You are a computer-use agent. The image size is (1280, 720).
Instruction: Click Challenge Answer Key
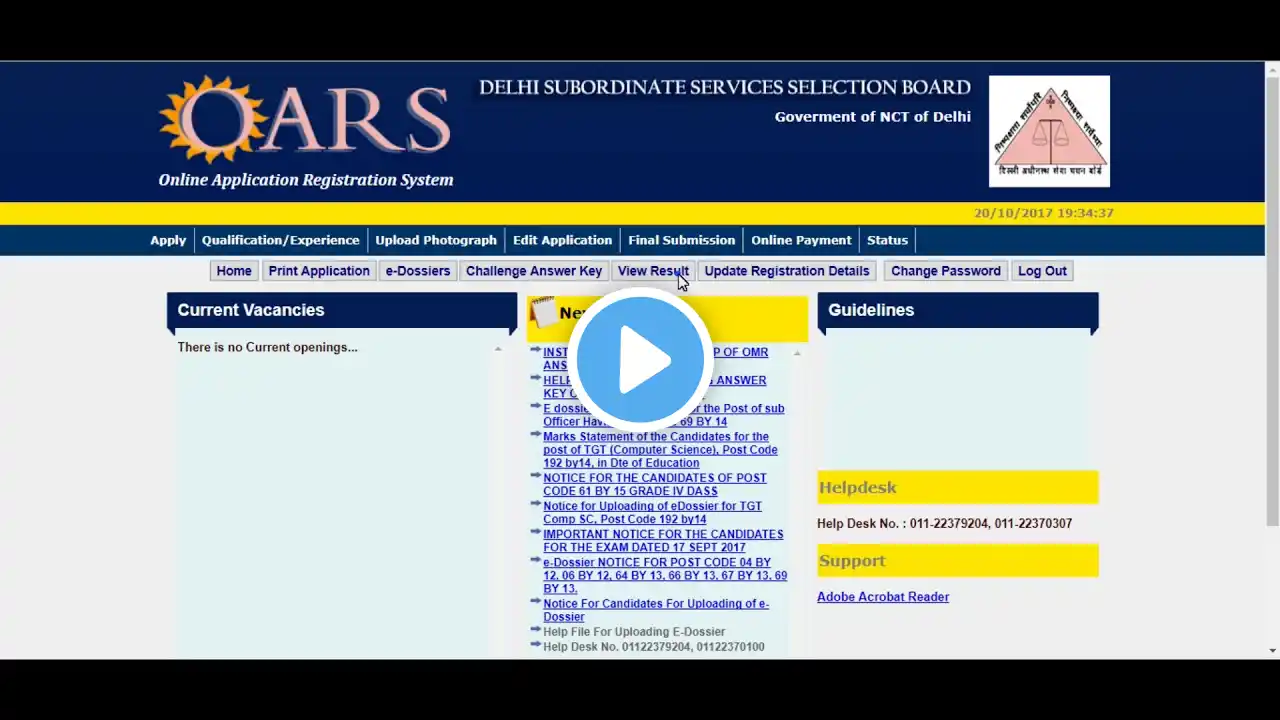click(x=534, y=271)
